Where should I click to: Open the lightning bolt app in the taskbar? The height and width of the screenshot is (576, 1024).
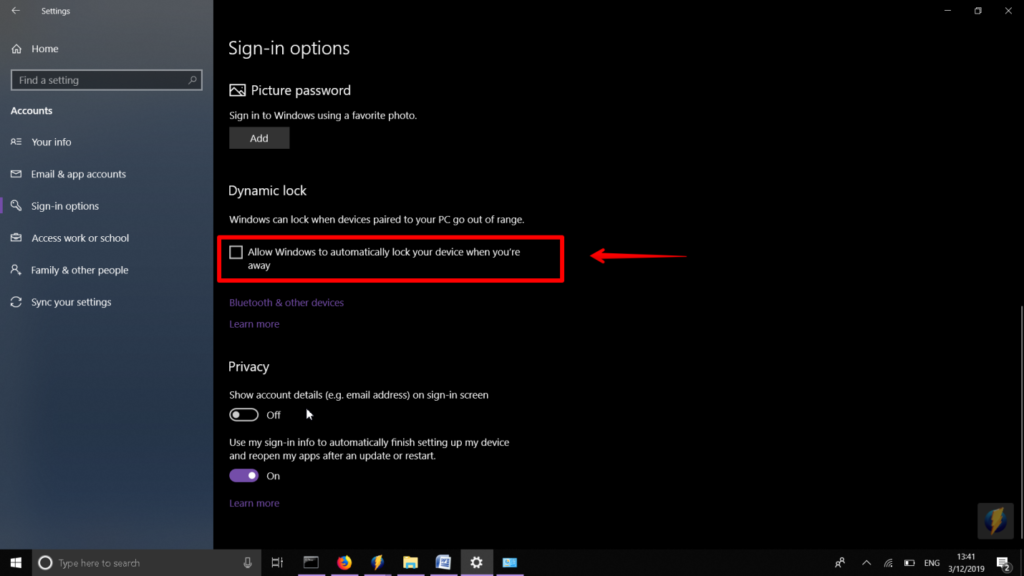377,562
